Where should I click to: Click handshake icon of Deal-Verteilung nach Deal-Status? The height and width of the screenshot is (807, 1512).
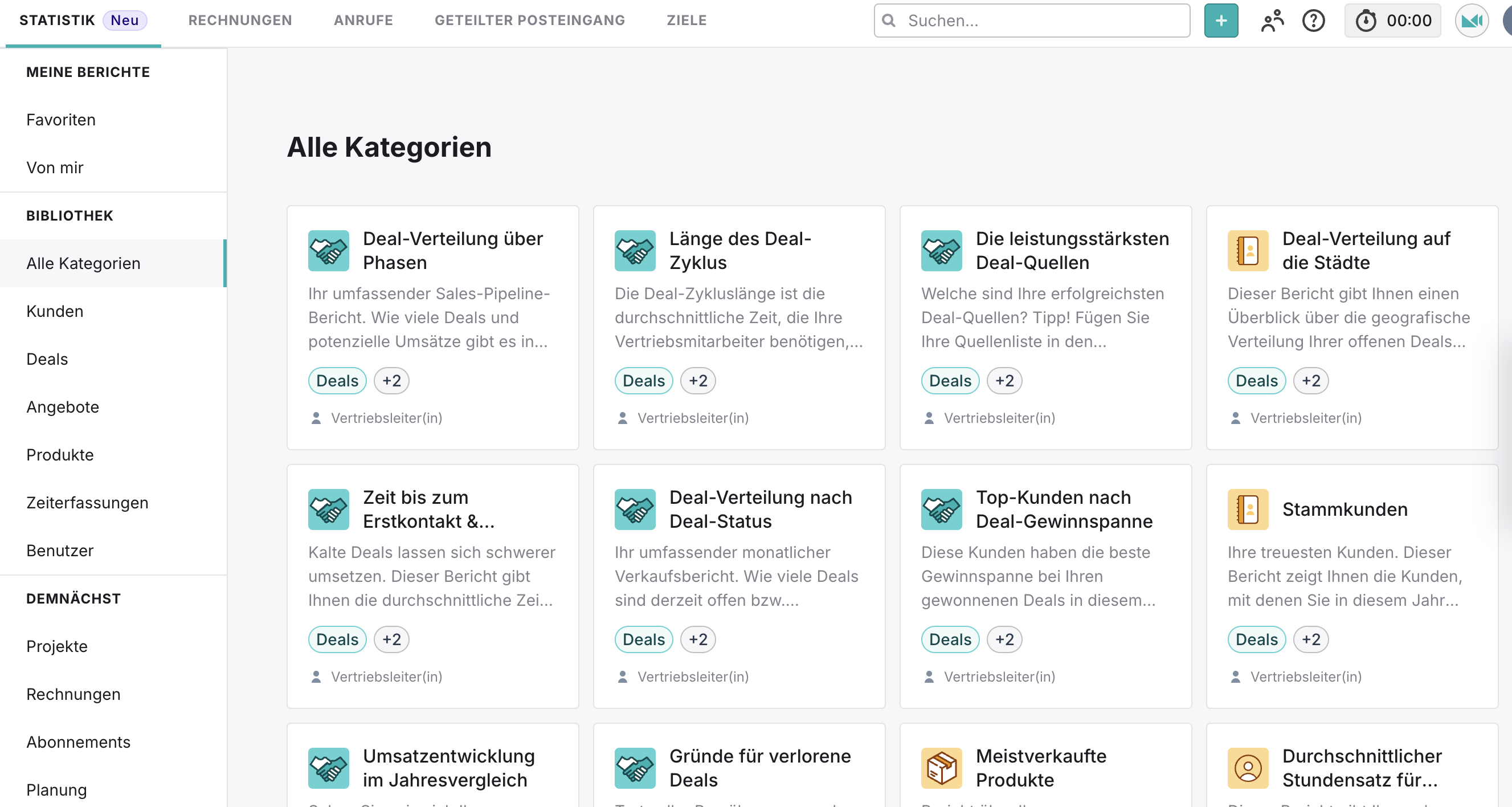(x=635, y=510)
